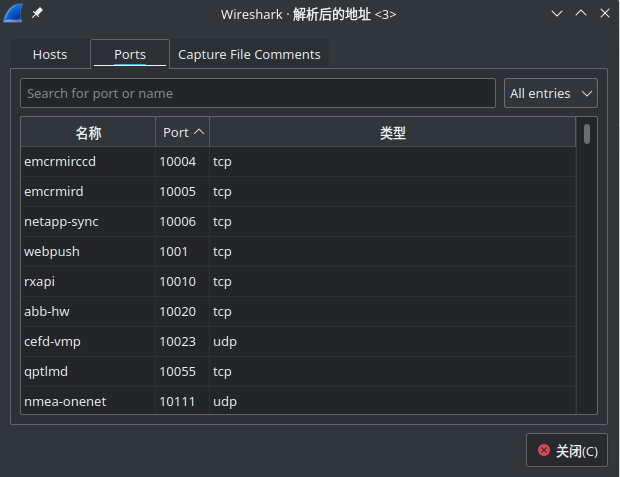Screen dimensions: 620x477
Task: Switch to the Hosts tab
Action: pos(50,54)
